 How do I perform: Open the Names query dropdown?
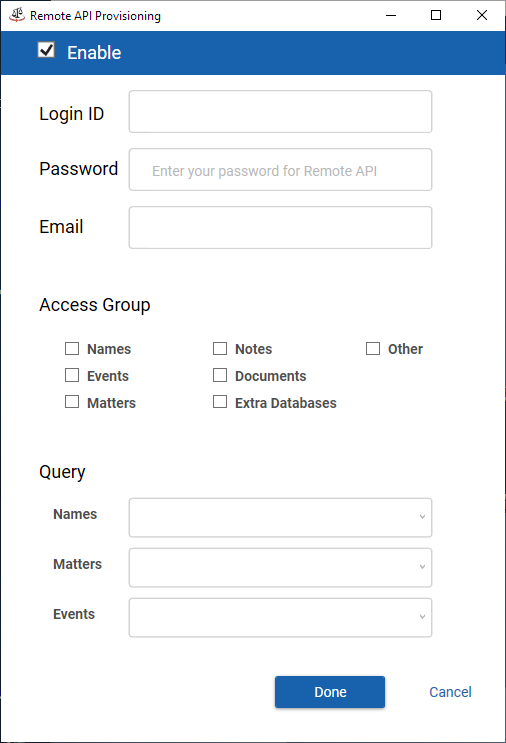(x=280, y=517)
